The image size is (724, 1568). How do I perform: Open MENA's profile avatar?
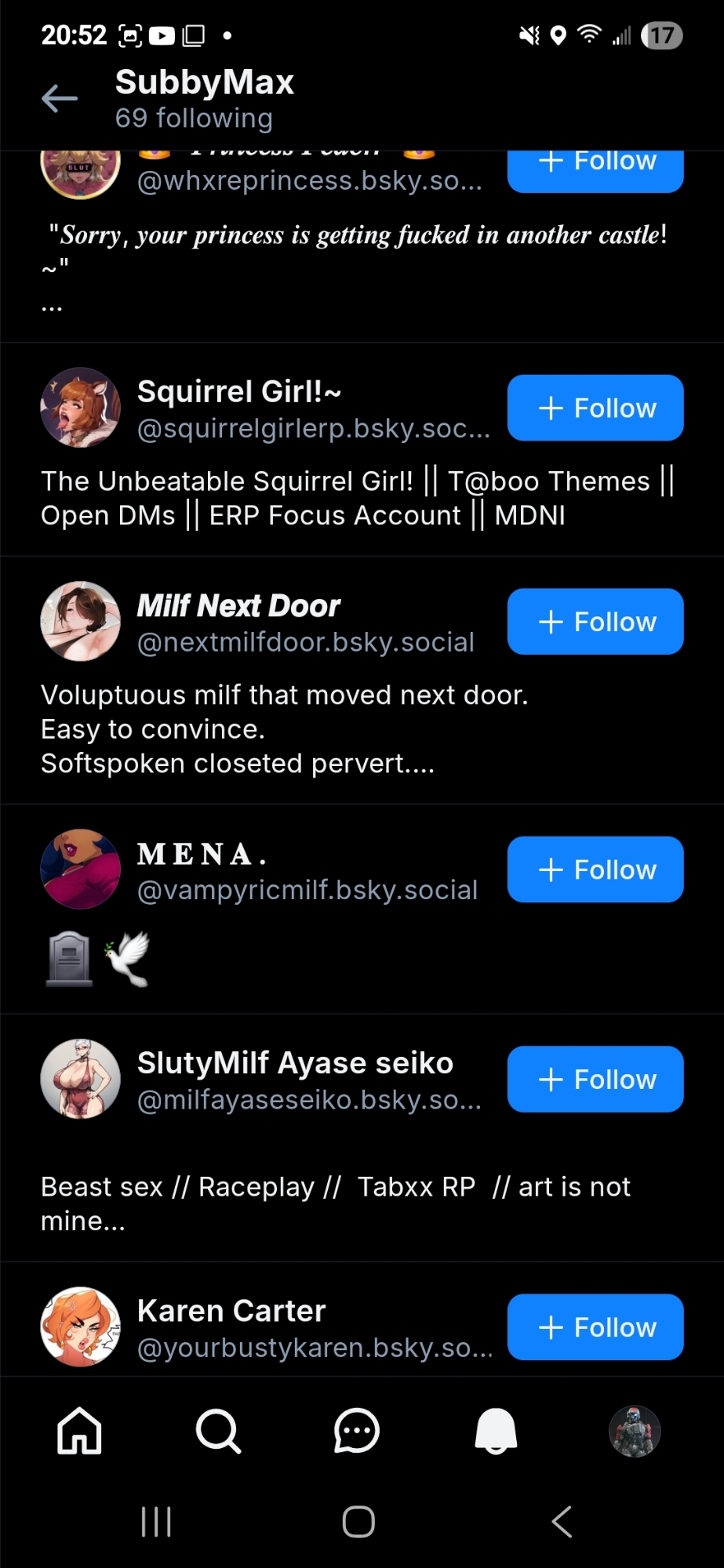[x=81, y=869]
